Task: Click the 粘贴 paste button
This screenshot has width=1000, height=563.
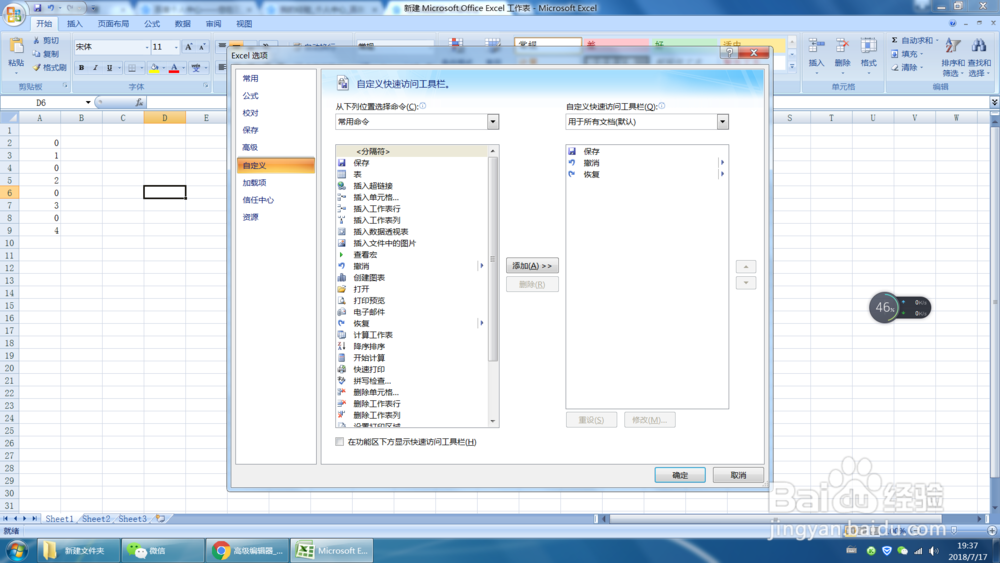Action: 16,53
